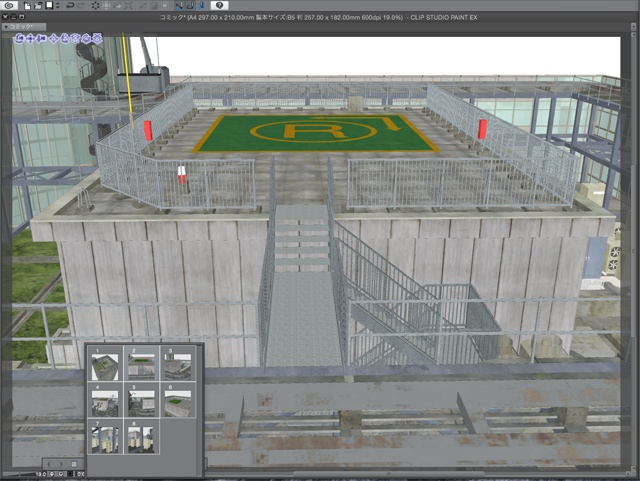
Task: Save the document with the Save icon
Action: point(49,5)
